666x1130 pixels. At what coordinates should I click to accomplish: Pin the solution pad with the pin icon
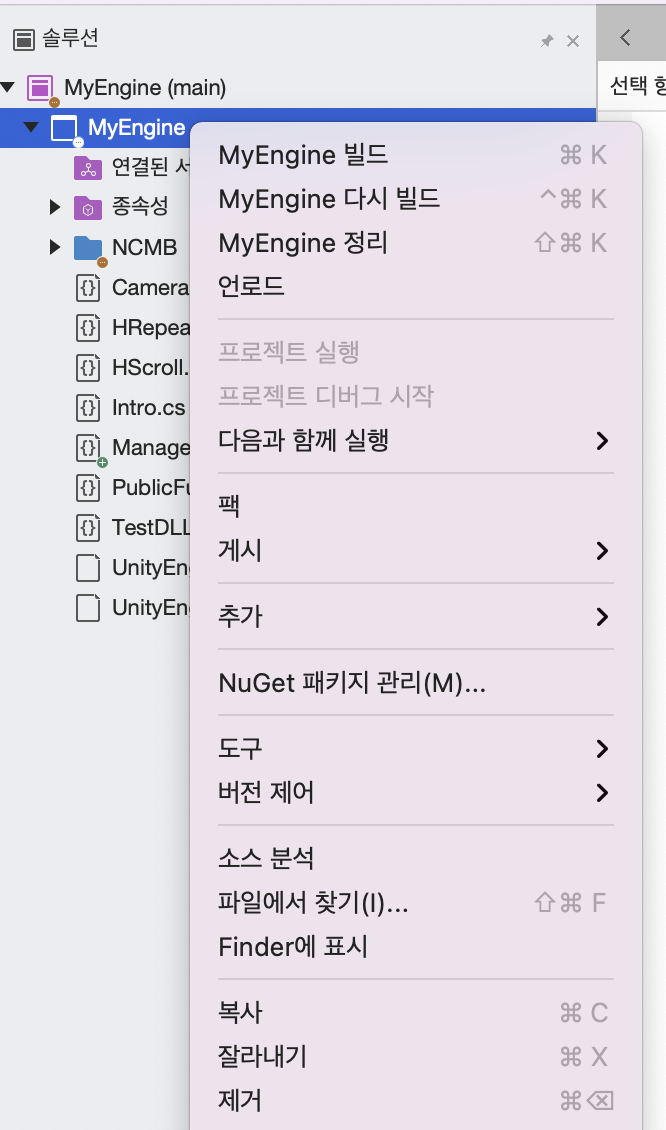tap(547, 41)
